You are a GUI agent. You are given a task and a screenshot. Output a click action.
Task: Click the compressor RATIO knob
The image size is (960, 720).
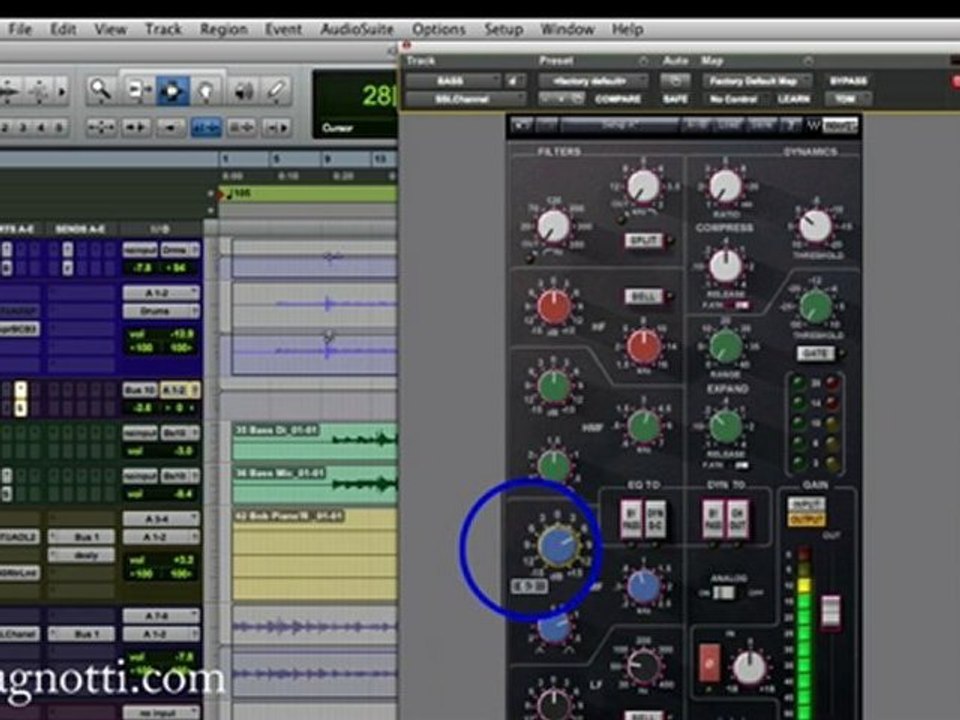[726, 185]
